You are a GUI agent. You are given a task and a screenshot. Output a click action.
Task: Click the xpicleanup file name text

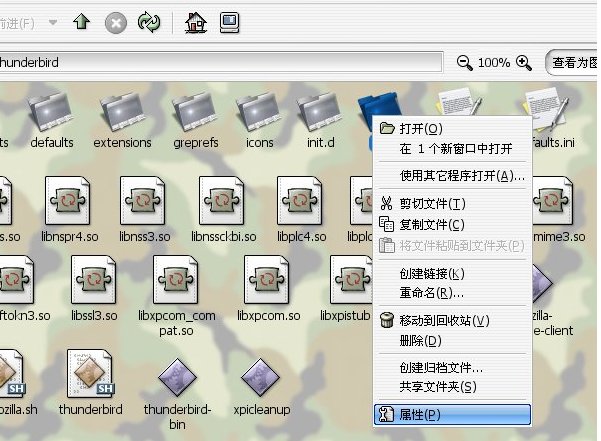point(262,410)
